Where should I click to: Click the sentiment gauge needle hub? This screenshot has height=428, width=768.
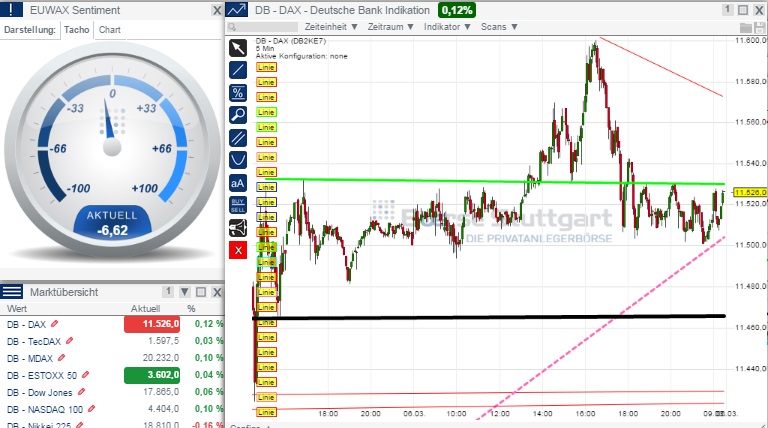(112, 147)
